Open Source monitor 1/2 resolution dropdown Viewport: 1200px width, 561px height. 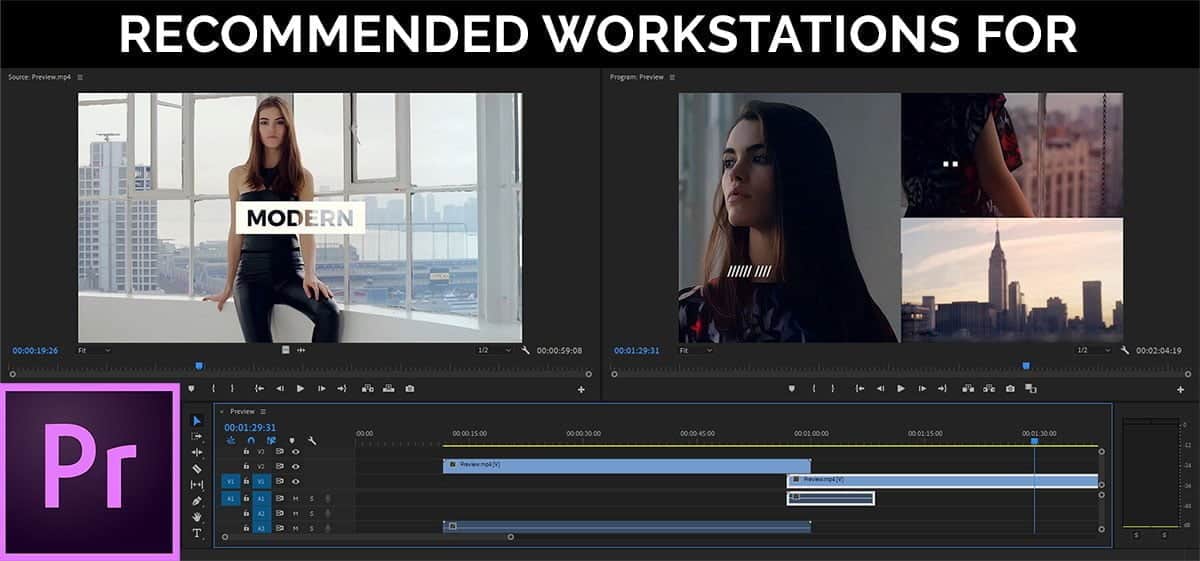click(x=494, y=350)
